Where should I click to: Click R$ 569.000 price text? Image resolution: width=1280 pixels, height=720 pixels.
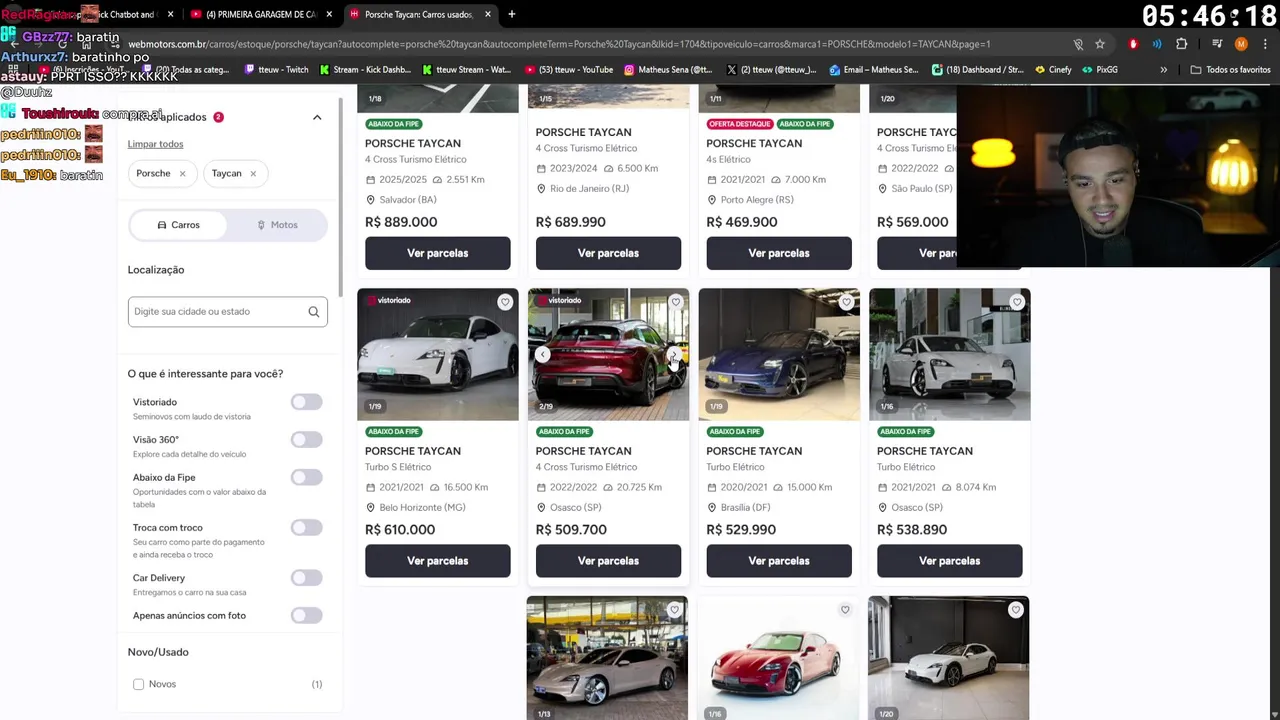pyautogui.click(x=912, y=222)
